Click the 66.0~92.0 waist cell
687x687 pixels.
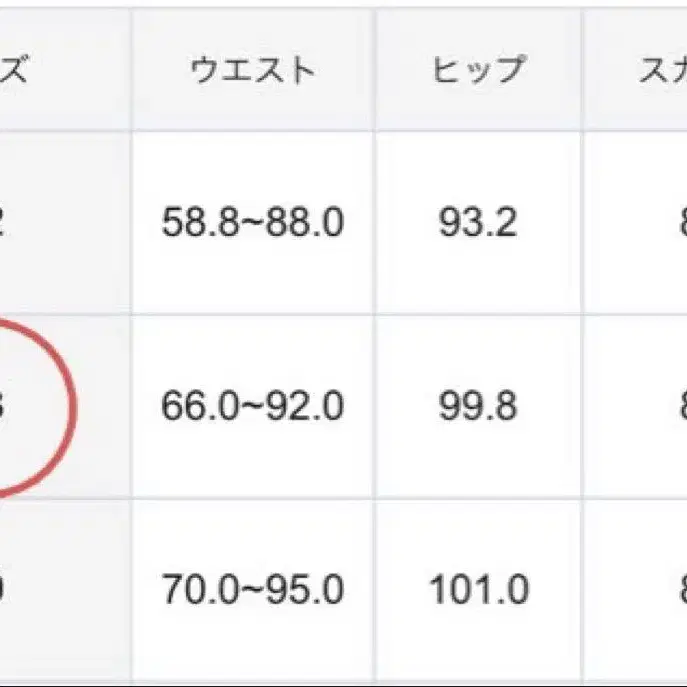pyautogui.click(x=253, y=406)
